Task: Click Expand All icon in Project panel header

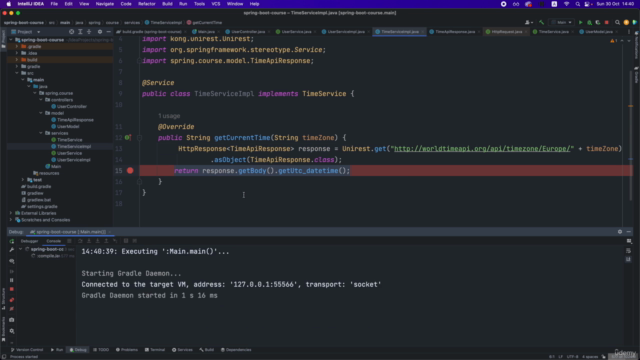Action: (80, 31)
